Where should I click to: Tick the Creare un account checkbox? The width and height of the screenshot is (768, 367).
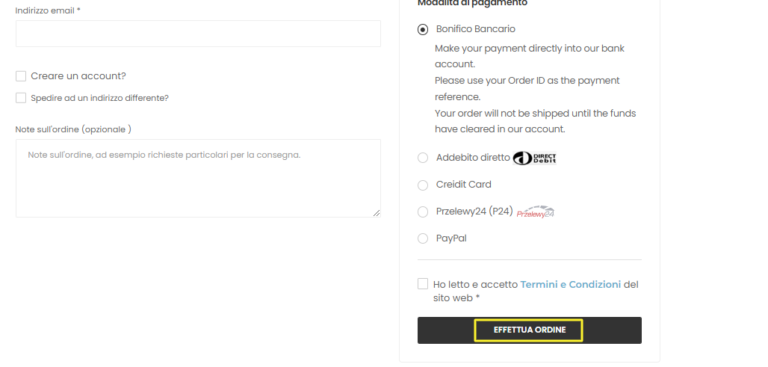click(21, 76)
